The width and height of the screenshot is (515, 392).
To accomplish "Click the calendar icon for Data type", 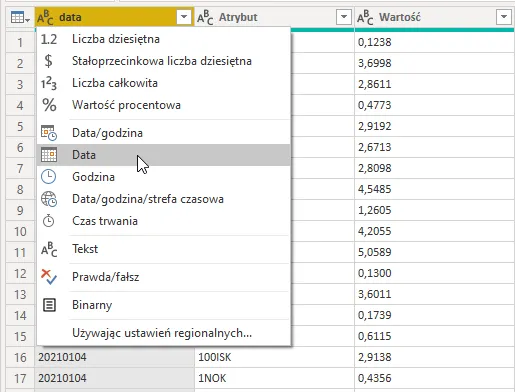I will point(49,155).
